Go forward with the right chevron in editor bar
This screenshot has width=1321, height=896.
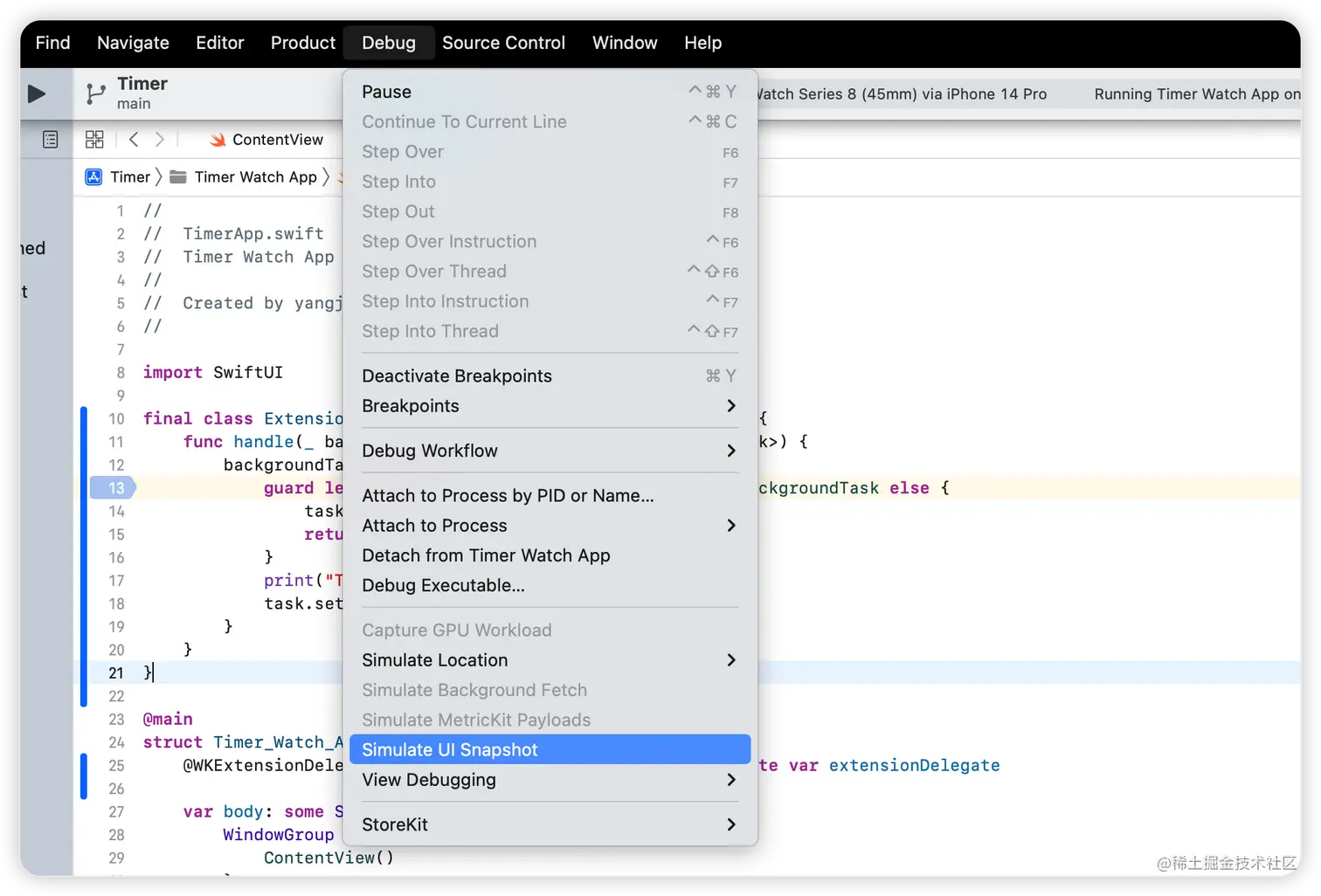[159, 139]
